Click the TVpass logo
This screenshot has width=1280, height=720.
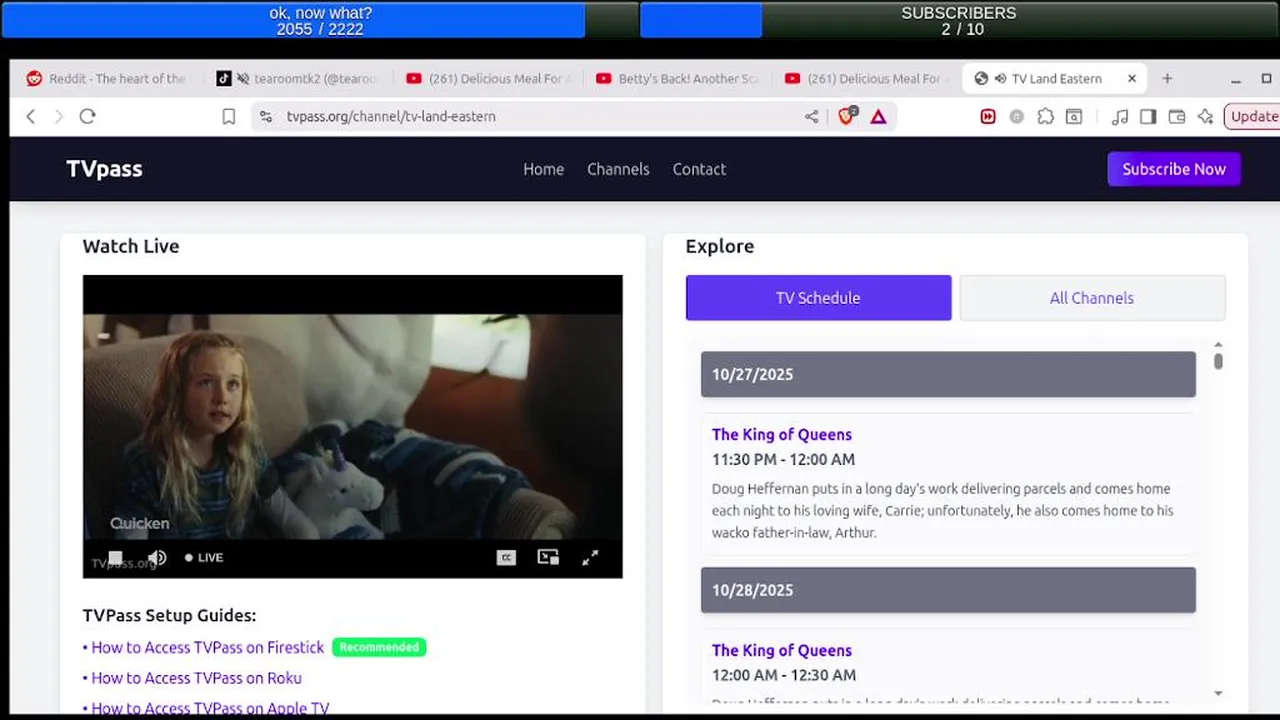(104, 169)
